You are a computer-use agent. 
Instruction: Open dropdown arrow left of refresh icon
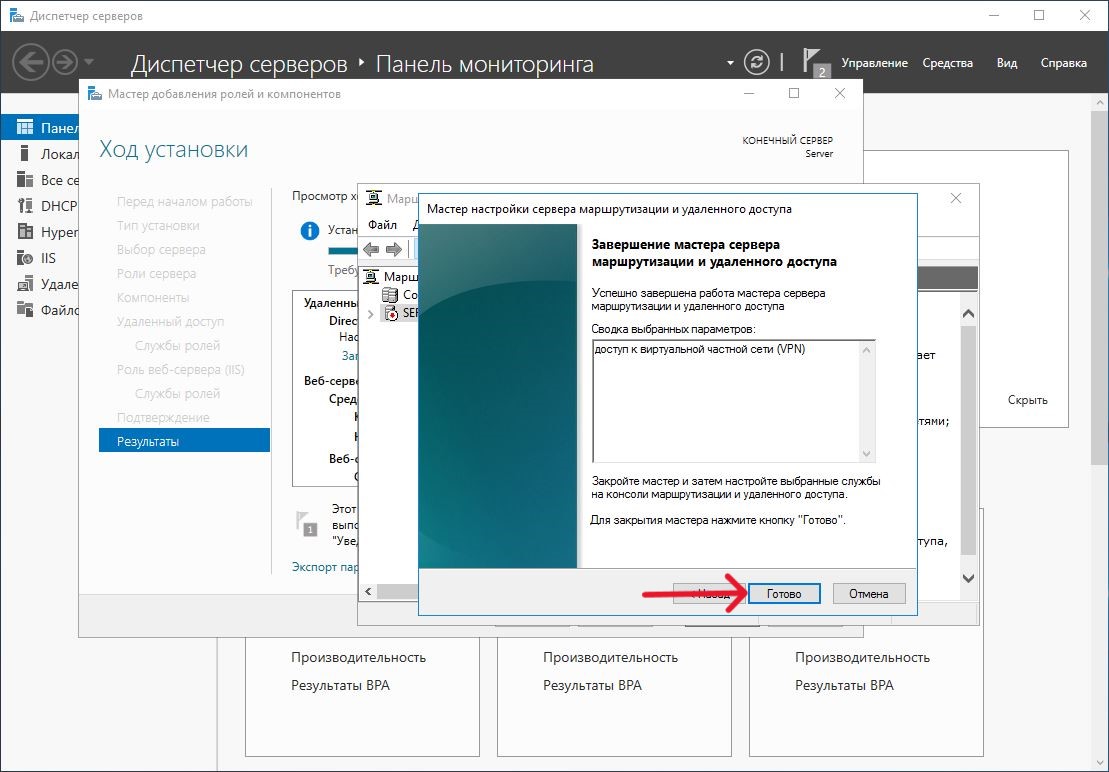pos(730,63)
